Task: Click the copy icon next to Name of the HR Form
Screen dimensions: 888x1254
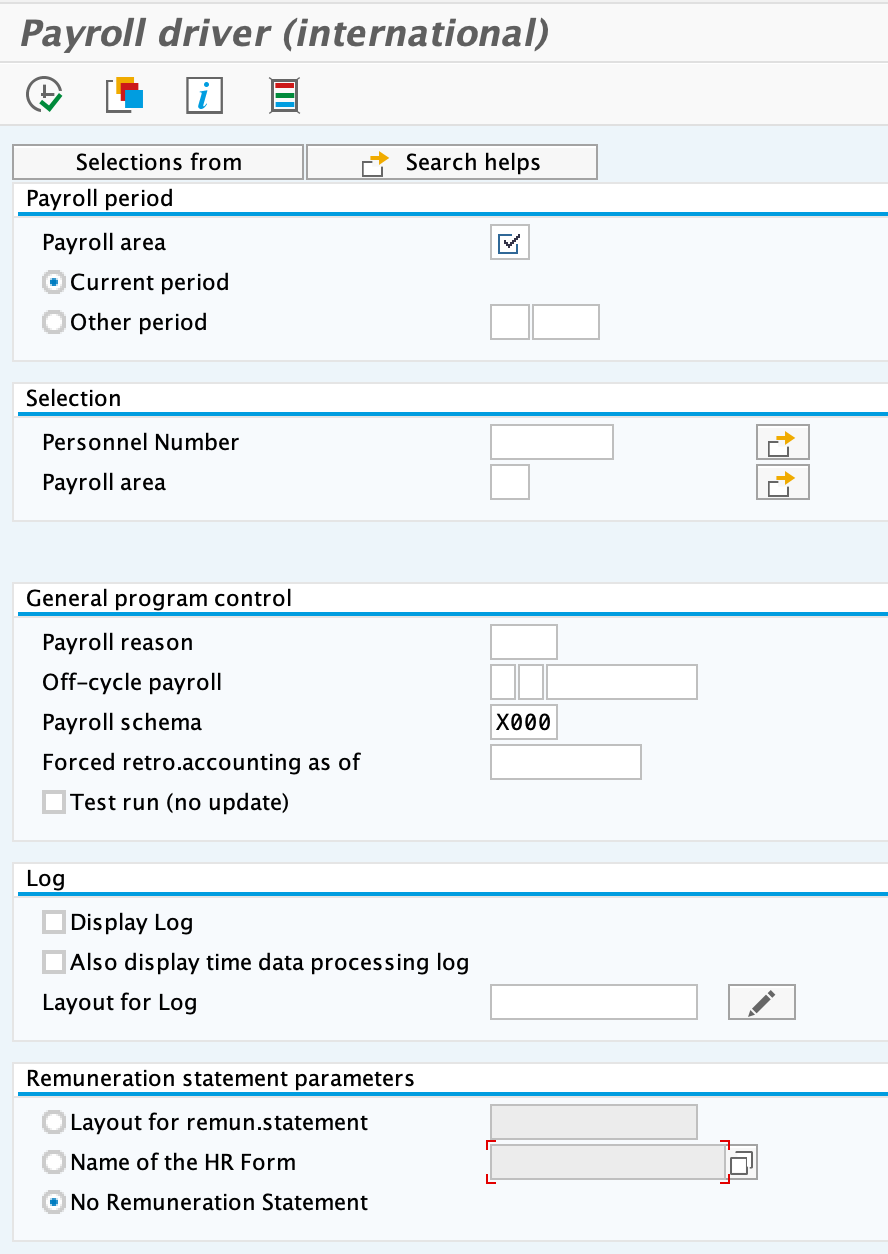Action: [x=742, y=1161]
